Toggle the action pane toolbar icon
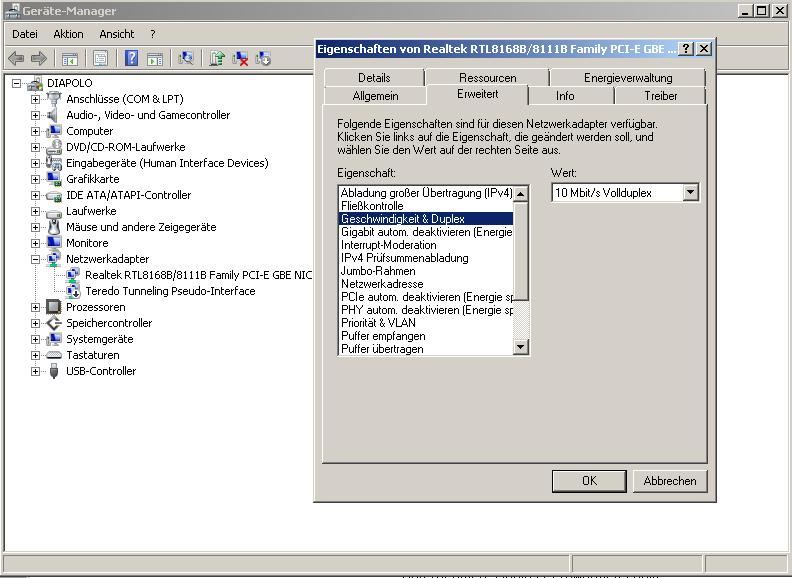This screenshot has height=578, width=793. click(155, 59)
